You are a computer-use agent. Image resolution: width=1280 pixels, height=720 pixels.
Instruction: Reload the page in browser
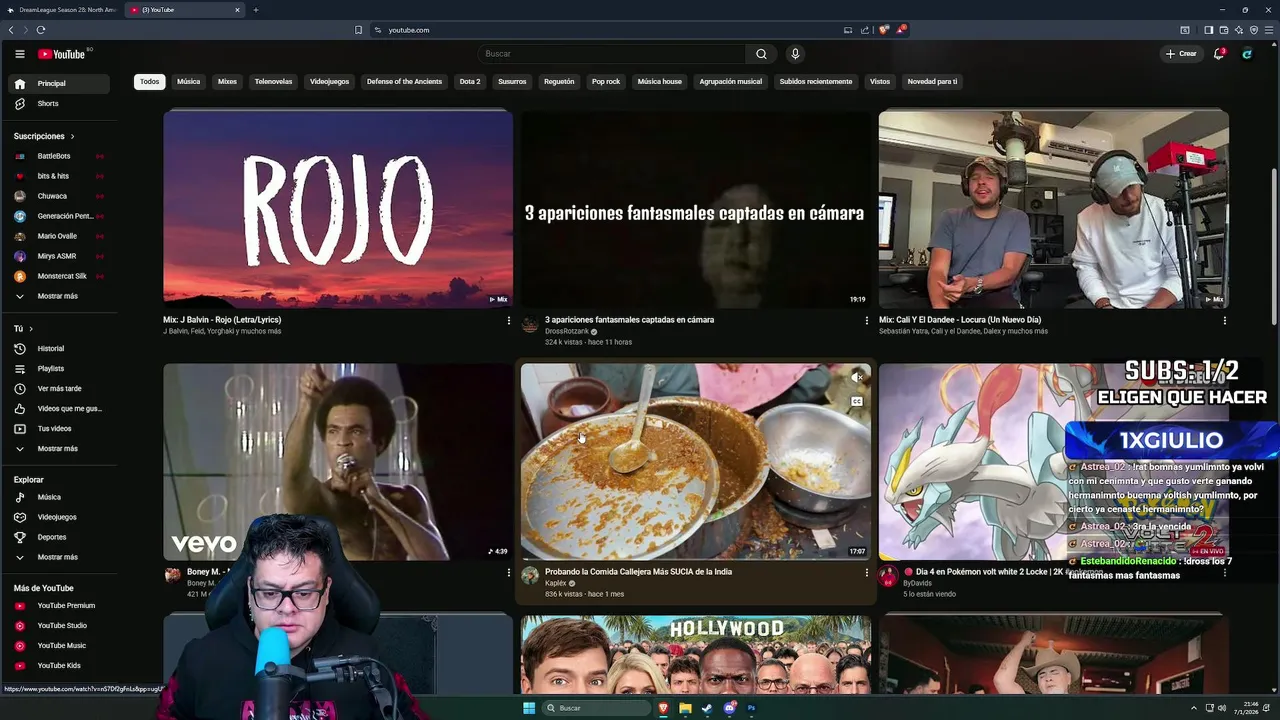(40, 30)
